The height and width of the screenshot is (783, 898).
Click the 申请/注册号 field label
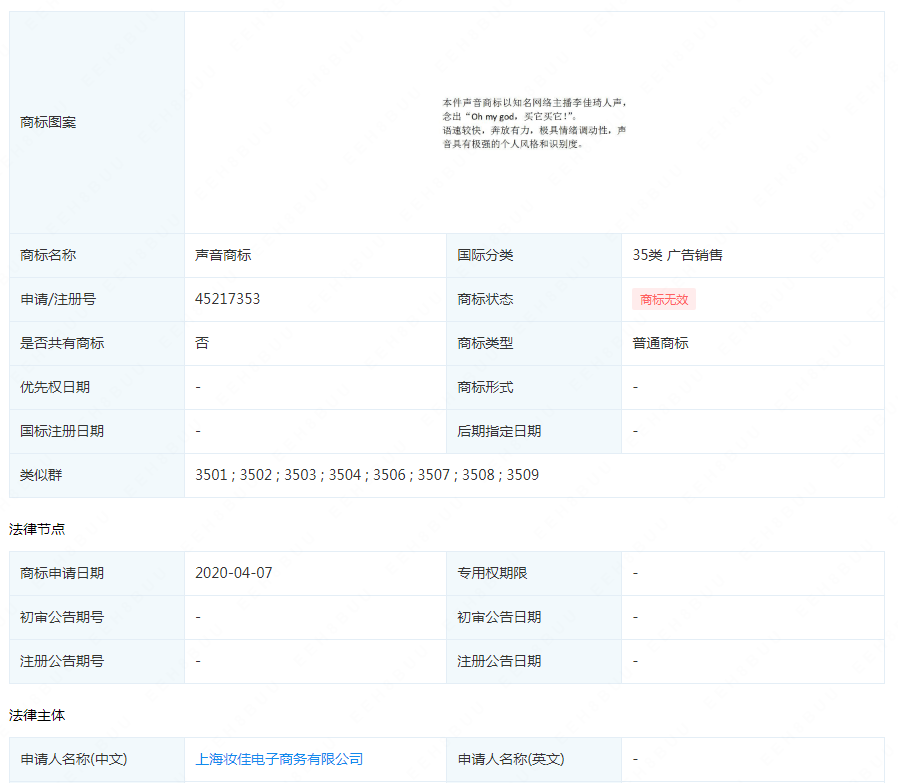[x=58, y=299]
